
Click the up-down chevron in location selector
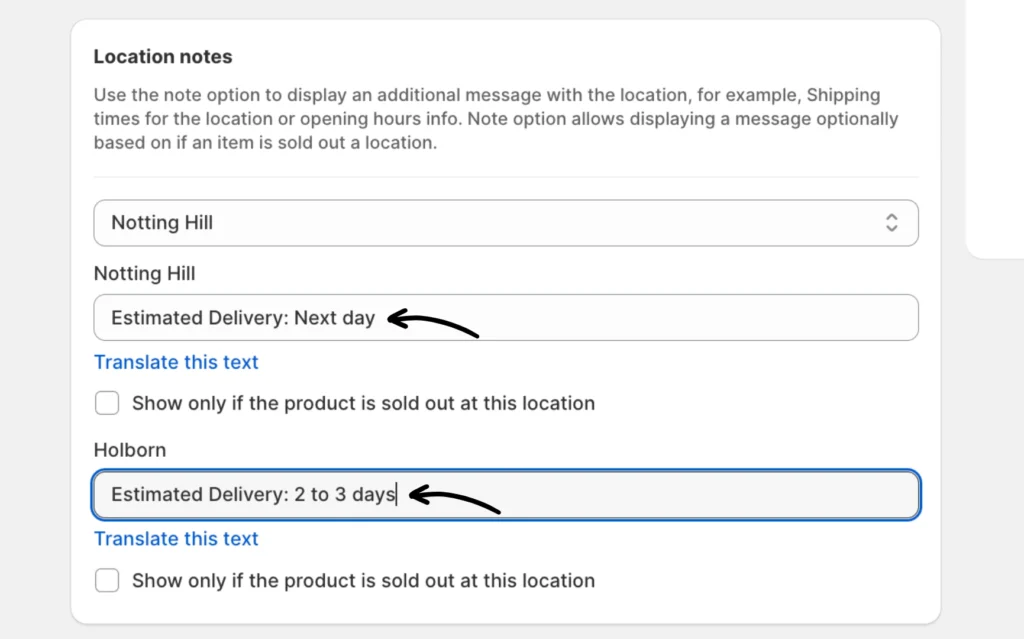(891, 223)
